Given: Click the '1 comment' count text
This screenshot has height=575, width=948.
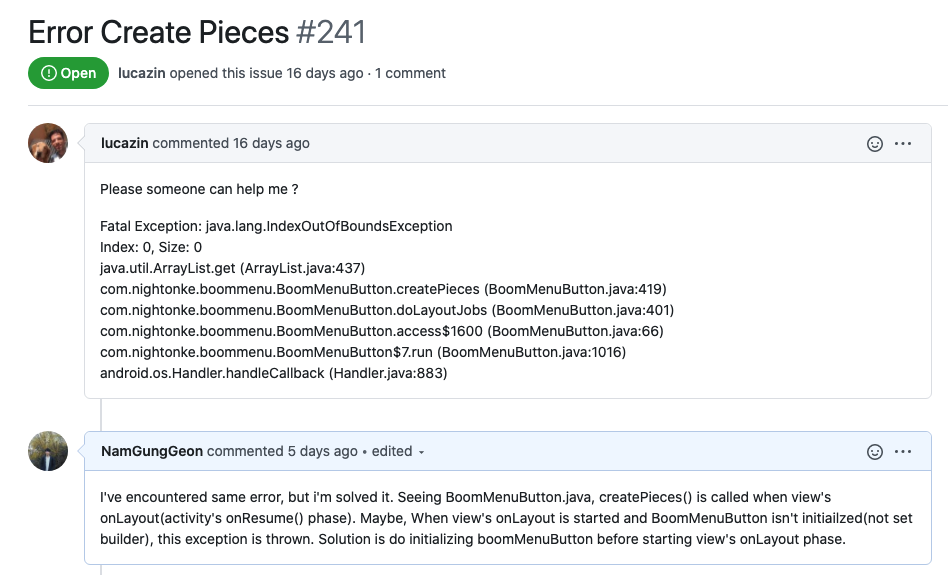Looking at the screenshot, I should 411,73.
